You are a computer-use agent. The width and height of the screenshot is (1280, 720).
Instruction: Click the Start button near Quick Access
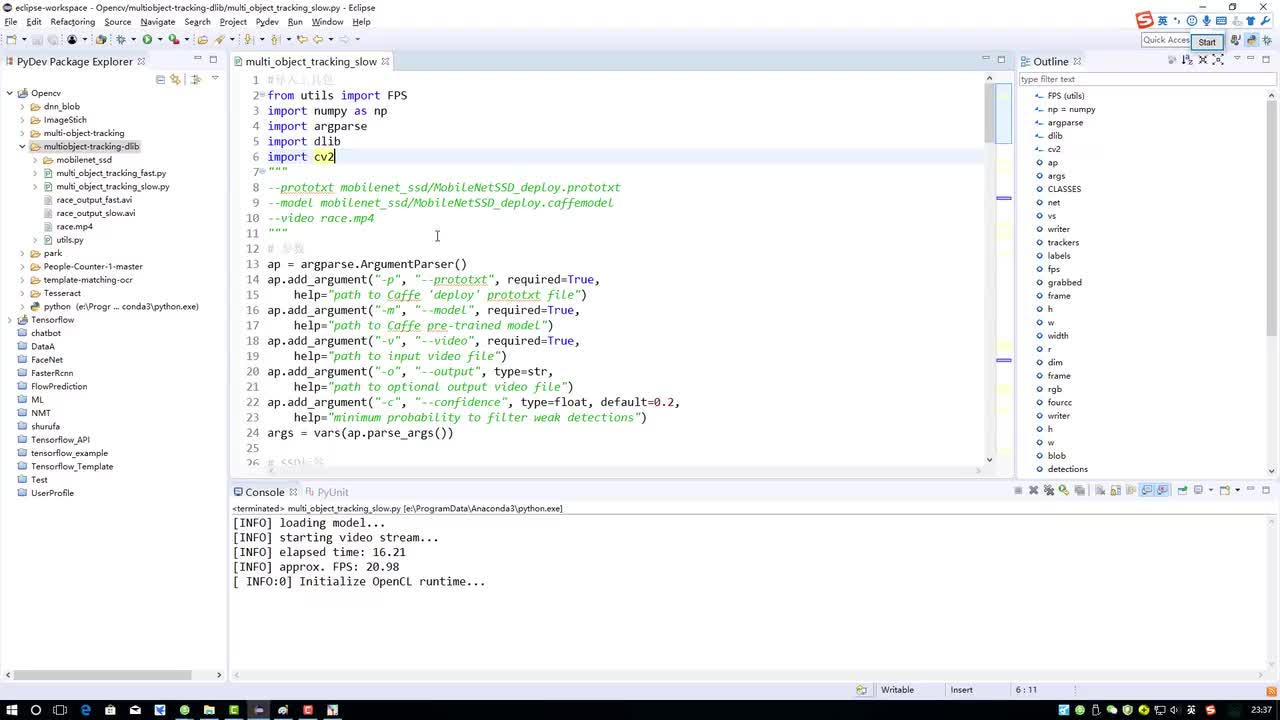pos(1207,41)
